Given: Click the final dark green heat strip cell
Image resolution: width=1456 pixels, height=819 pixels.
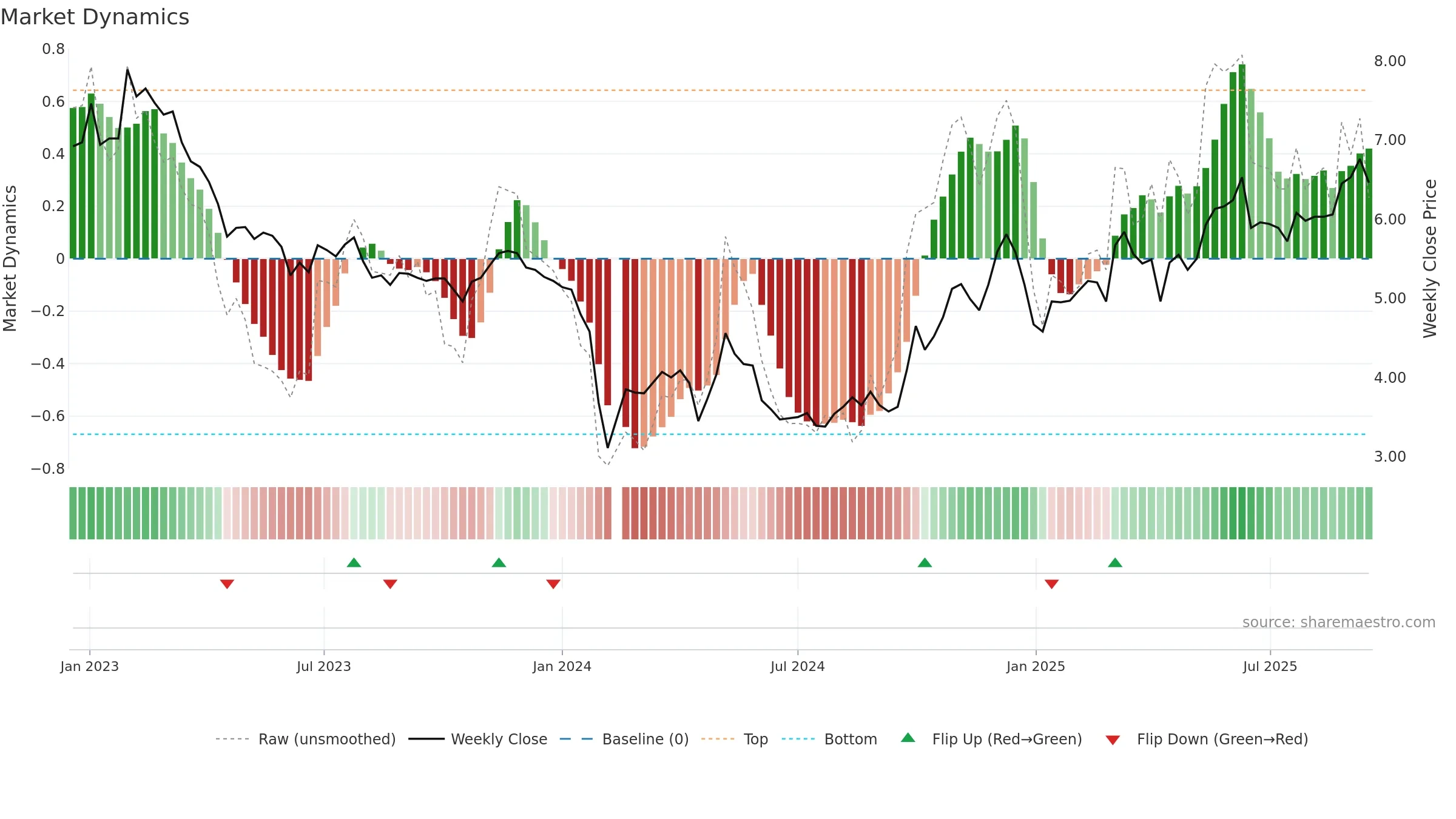Looking at the screenshot, I should click(x=1369, y=513).
